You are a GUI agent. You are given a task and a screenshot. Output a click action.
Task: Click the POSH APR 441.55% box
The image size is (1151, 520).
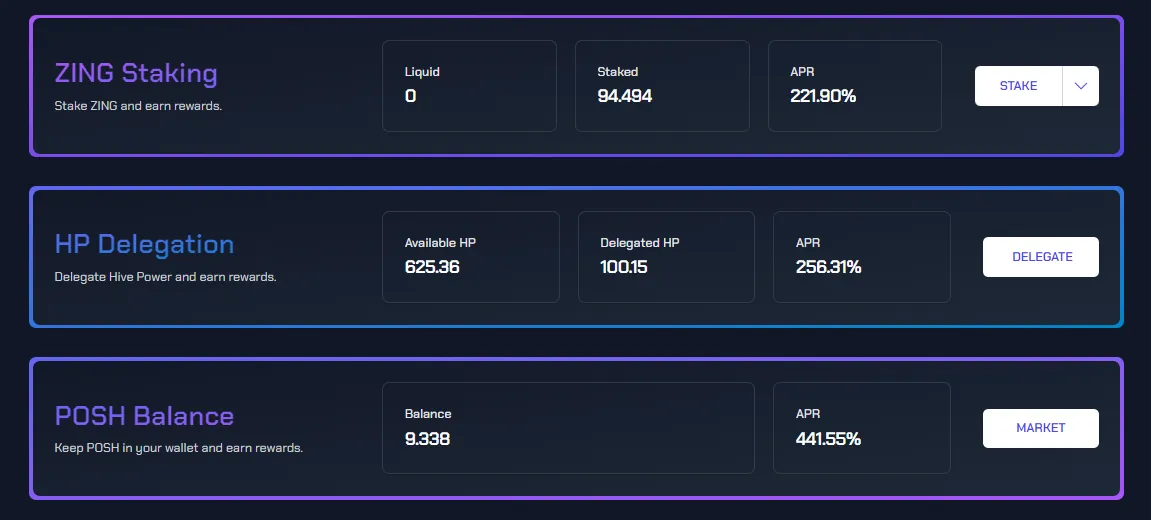tap(862, 428)
